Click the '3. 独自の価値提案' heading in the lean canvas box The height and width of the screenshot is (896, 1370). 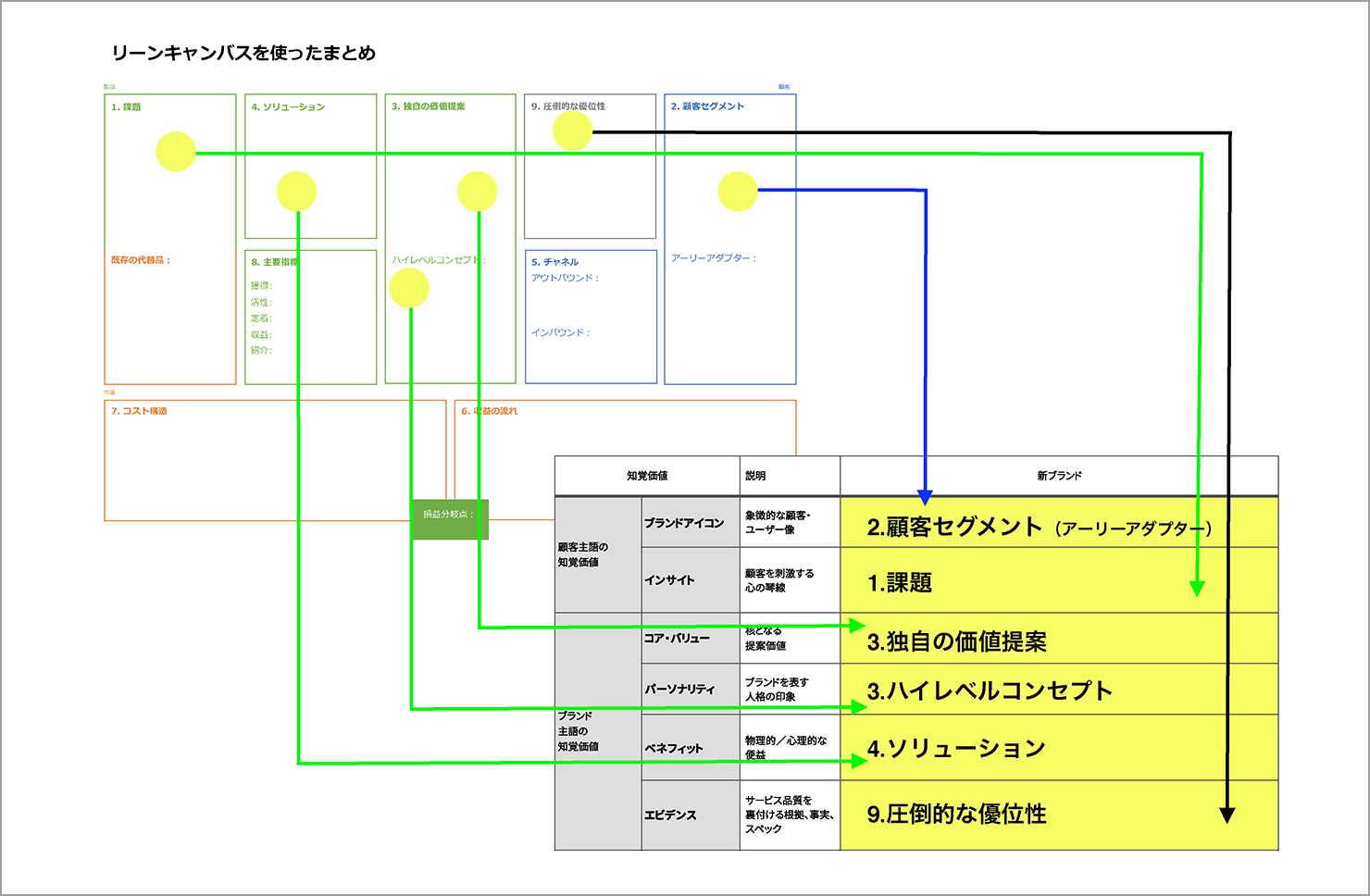point(428,106)
